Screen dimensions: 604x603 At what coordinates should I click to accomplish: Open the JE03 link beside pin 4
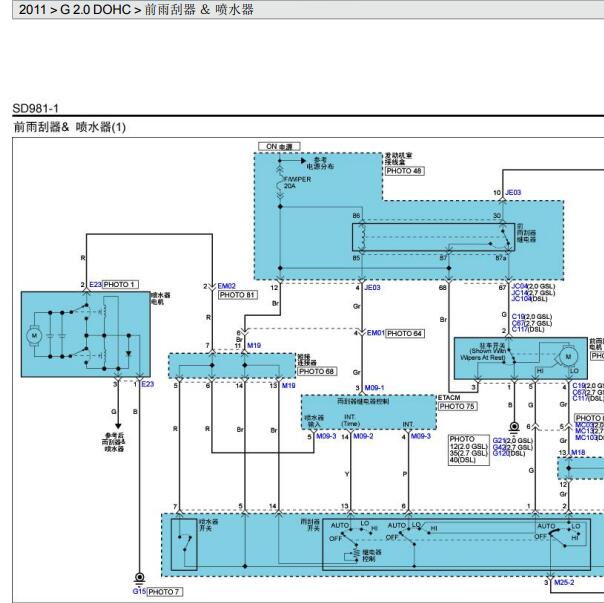372,287
